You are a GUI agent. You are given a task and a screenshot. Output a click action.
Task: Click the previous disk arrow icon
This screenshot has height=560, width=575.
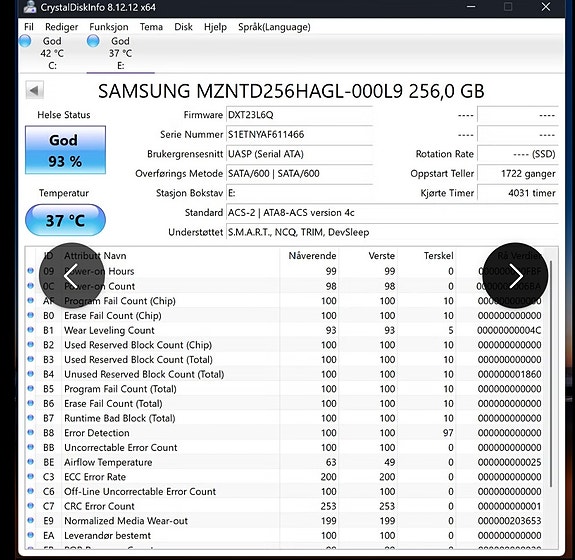[34, 90]
